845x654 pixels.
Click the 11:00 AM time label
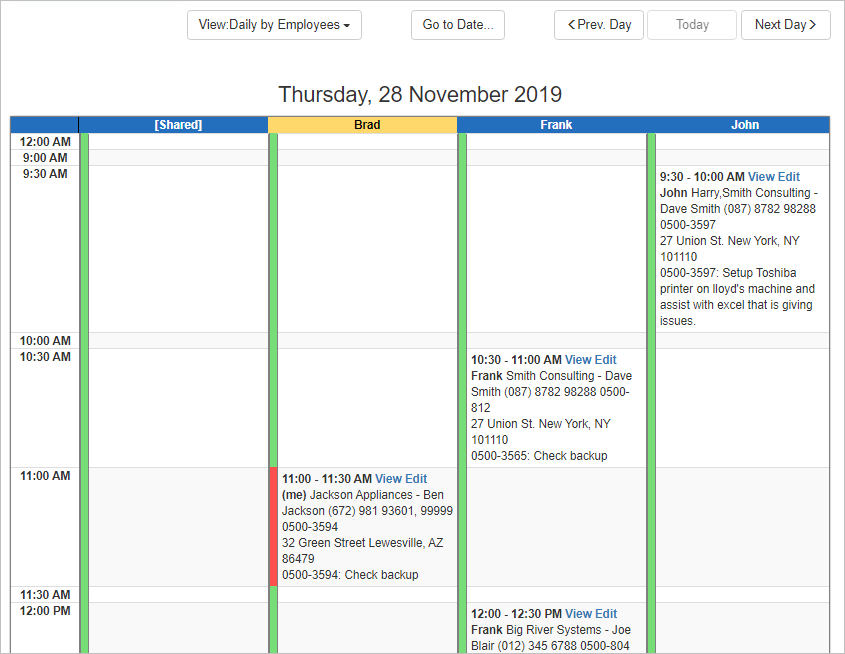[45, 476]
